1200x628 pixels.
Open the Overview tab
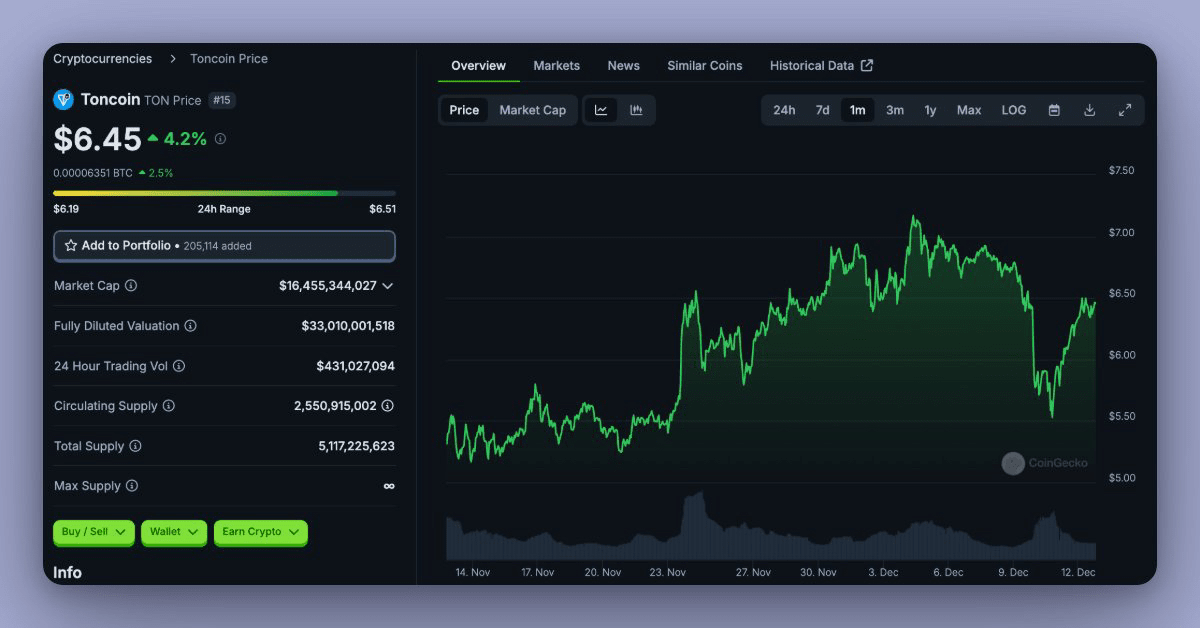tap(479, 65)
